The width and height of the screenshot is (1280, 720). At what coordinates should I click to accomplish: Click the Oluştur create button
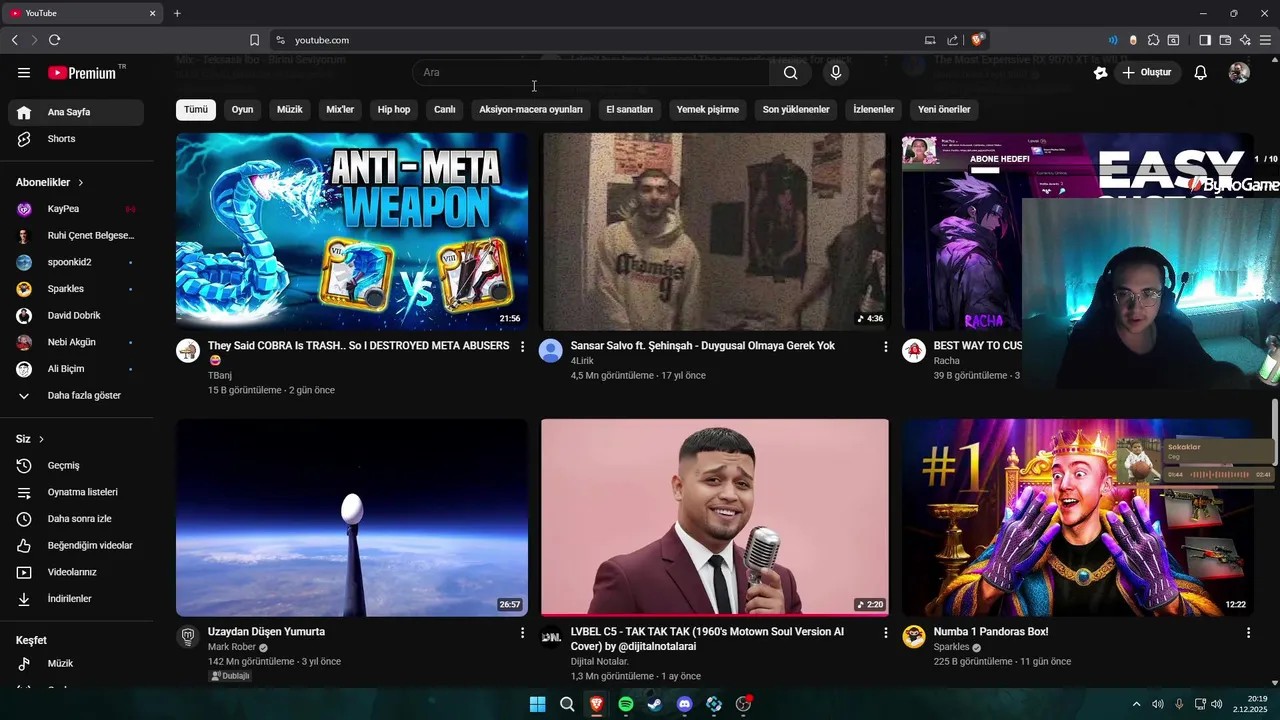pyautogui.click(x=1147, y=72)
